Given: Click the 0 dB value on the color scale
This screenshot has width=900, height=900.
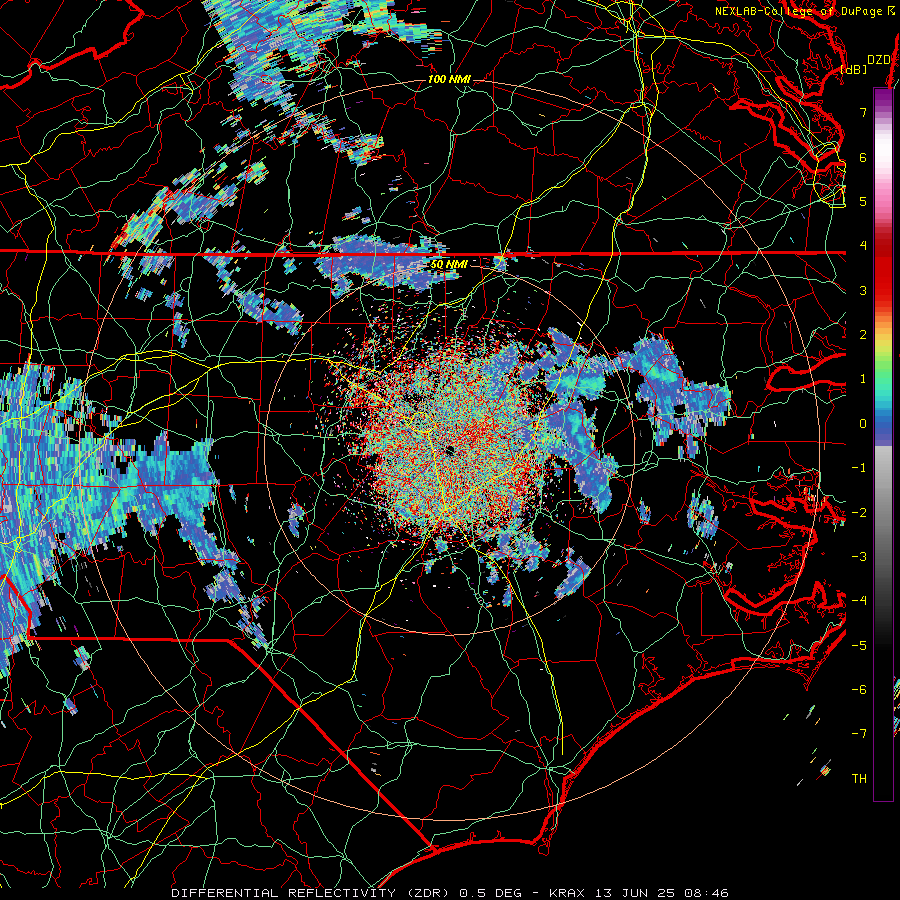Looking at the screenshot, I should (863, 424).
